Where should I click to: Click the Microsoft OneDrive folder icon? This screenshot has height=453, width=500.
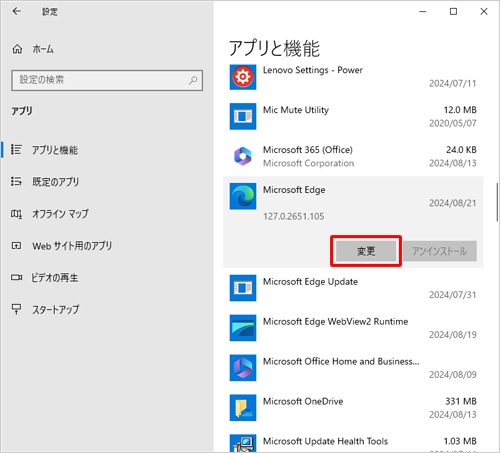[243, 408]
